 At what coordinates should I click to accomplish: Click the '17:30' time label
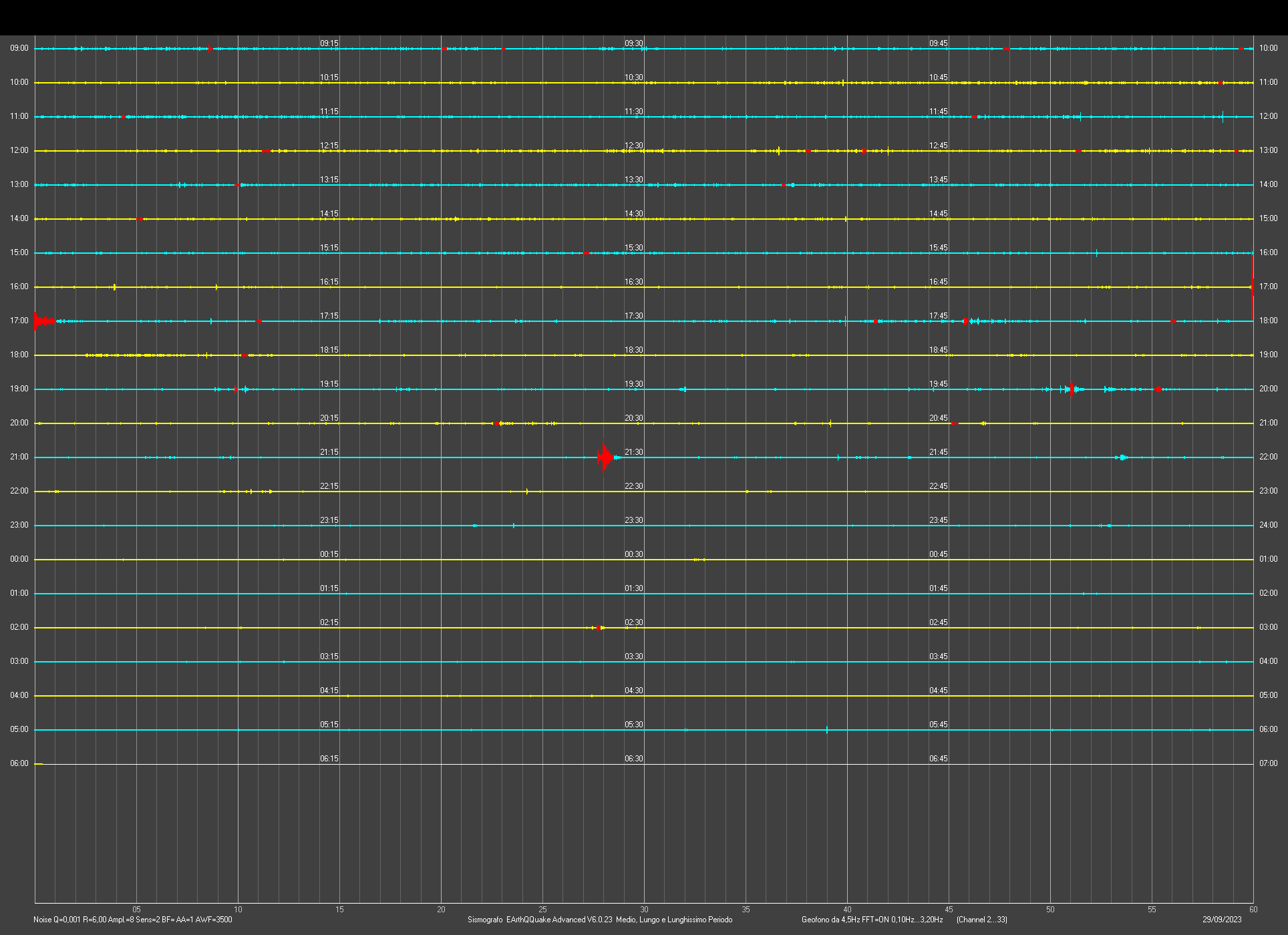(x=634, y=316)
